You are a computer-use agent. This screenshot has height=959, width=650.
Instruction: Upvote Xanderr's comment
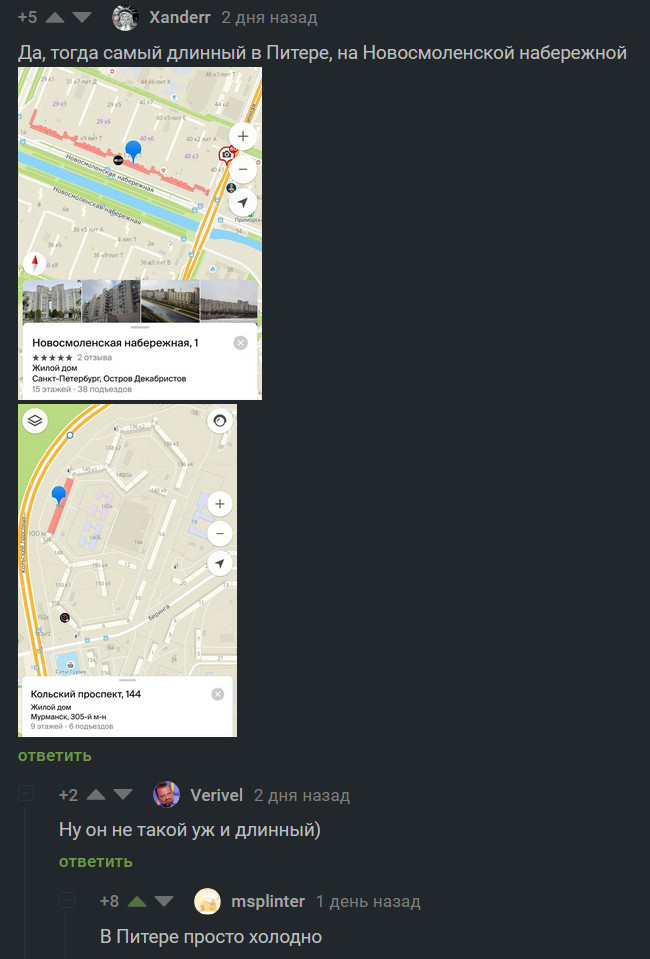54,18
